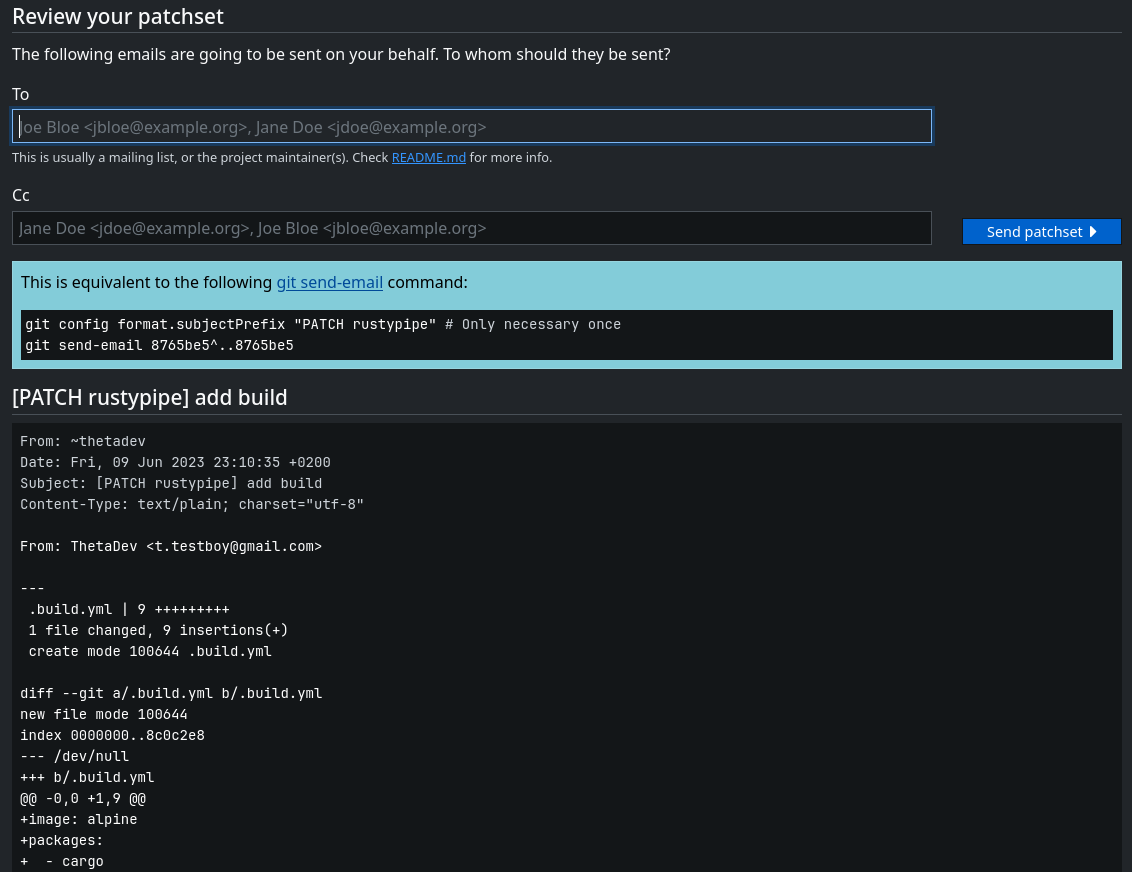Screen dimensions: 1132x872
Task: Follow the git send-email link
Action: click(x=330, y=283)
